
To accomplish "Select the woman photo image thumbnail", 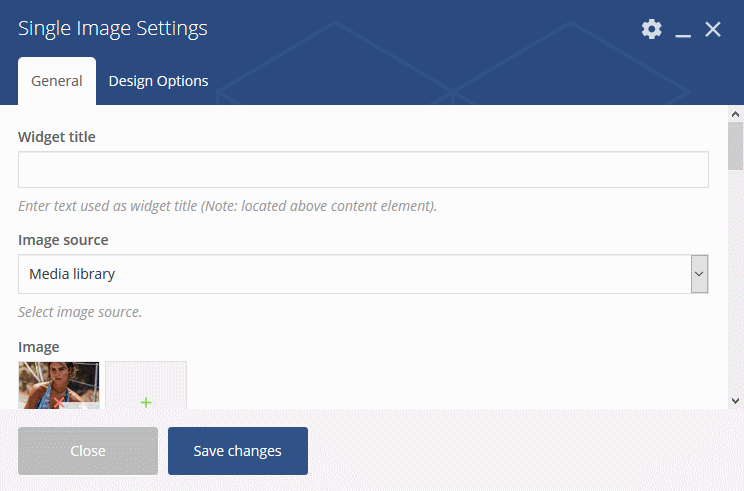I will pyautogui.click(x=59, y=385).
